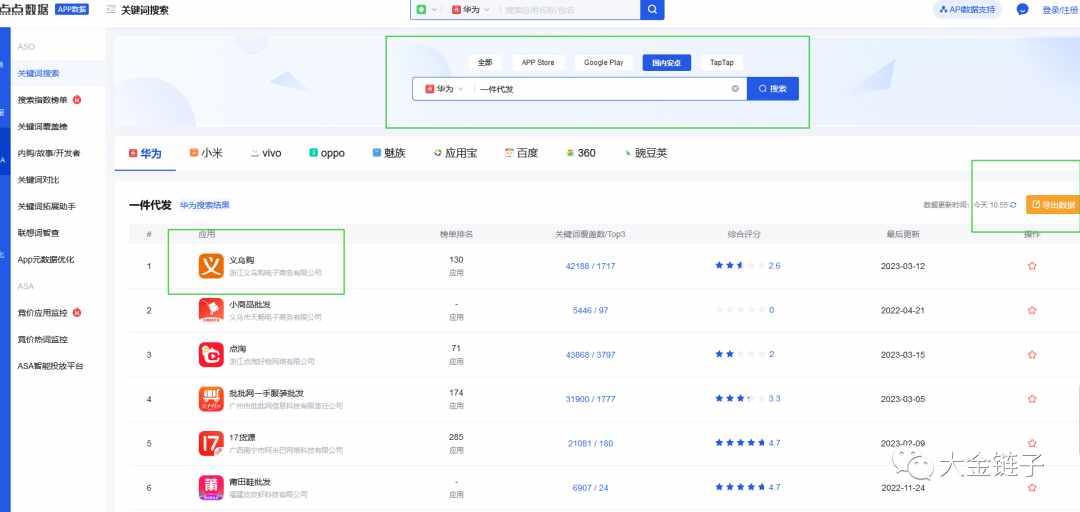This screenshot has height=512, width=1080.
Task: Favorite 义乌购 with its star icon
Action: [1032, 265]
